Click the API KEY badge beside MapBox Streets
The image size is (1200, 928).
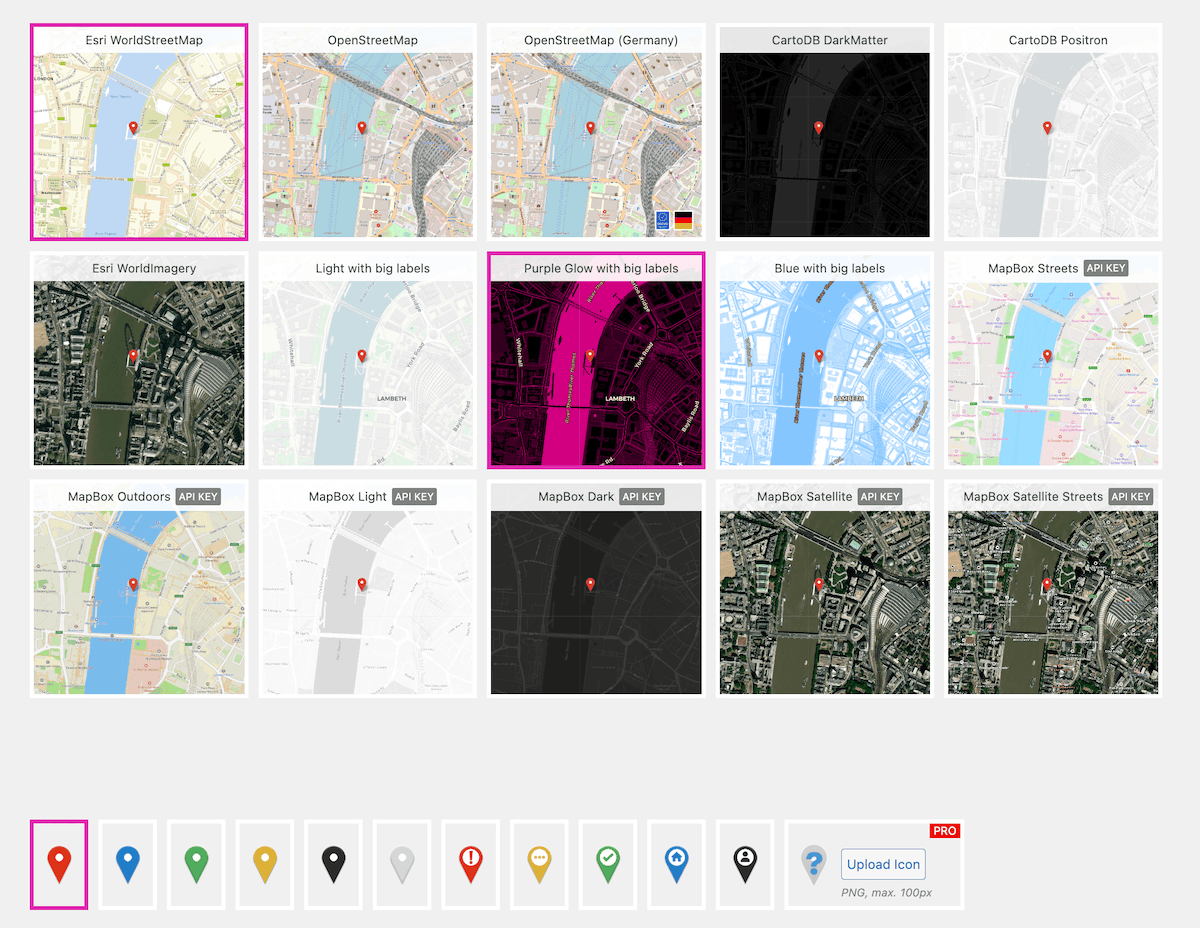[x=1106, y=268]
